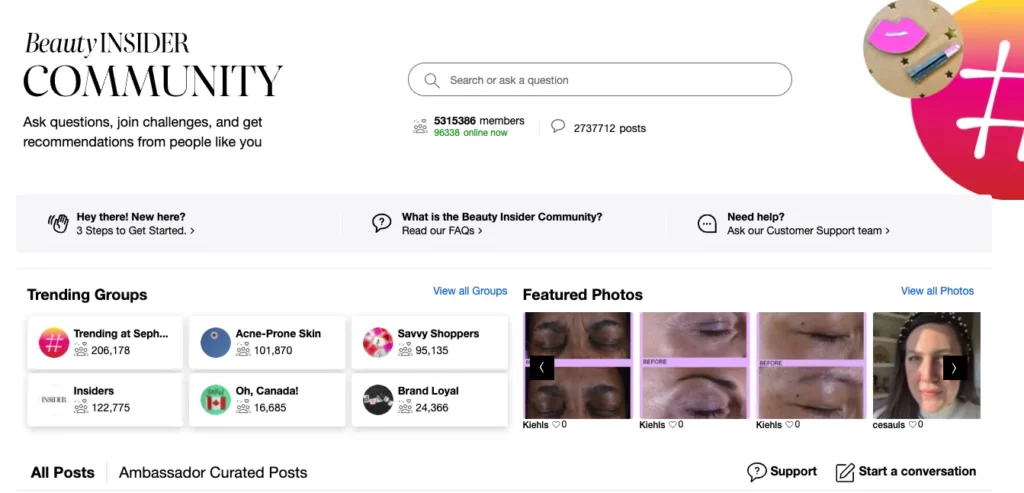Open Ask our Customer Support team link

coord(808,231)
